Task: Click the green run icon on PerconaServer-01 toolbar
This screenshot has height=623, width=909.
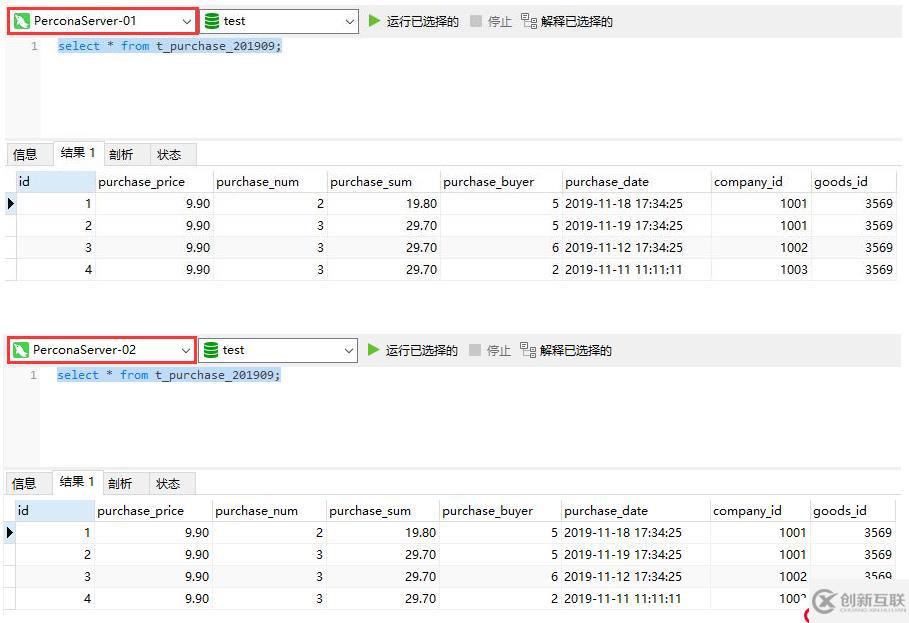Action: [x=372, y=20]
